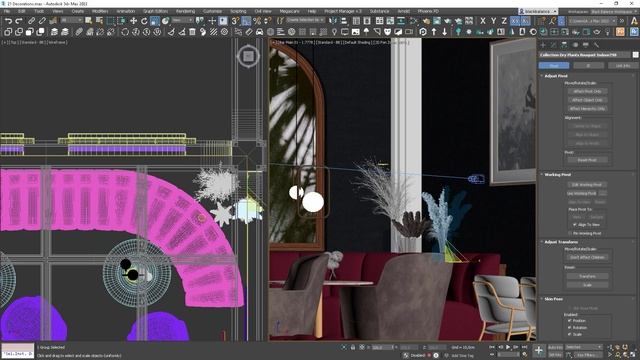640x360 pixels.
Task: Switch to the Link Info hierarchy tab
Action: pyautogui.click(x=622, y=65)
